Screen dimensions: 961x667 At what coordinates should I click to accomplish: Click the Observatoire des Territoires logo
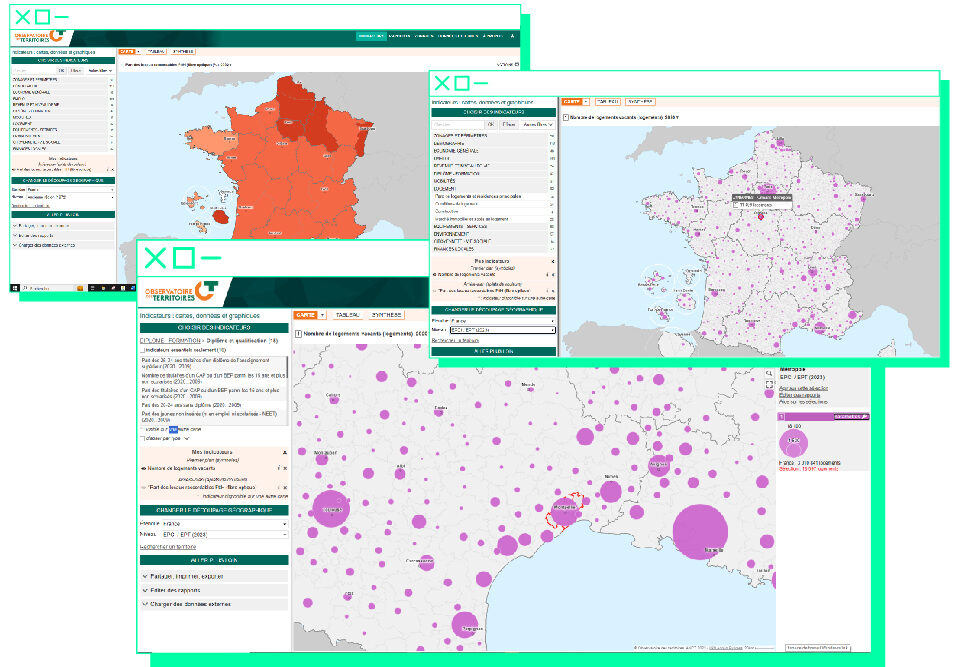point(179,293)
